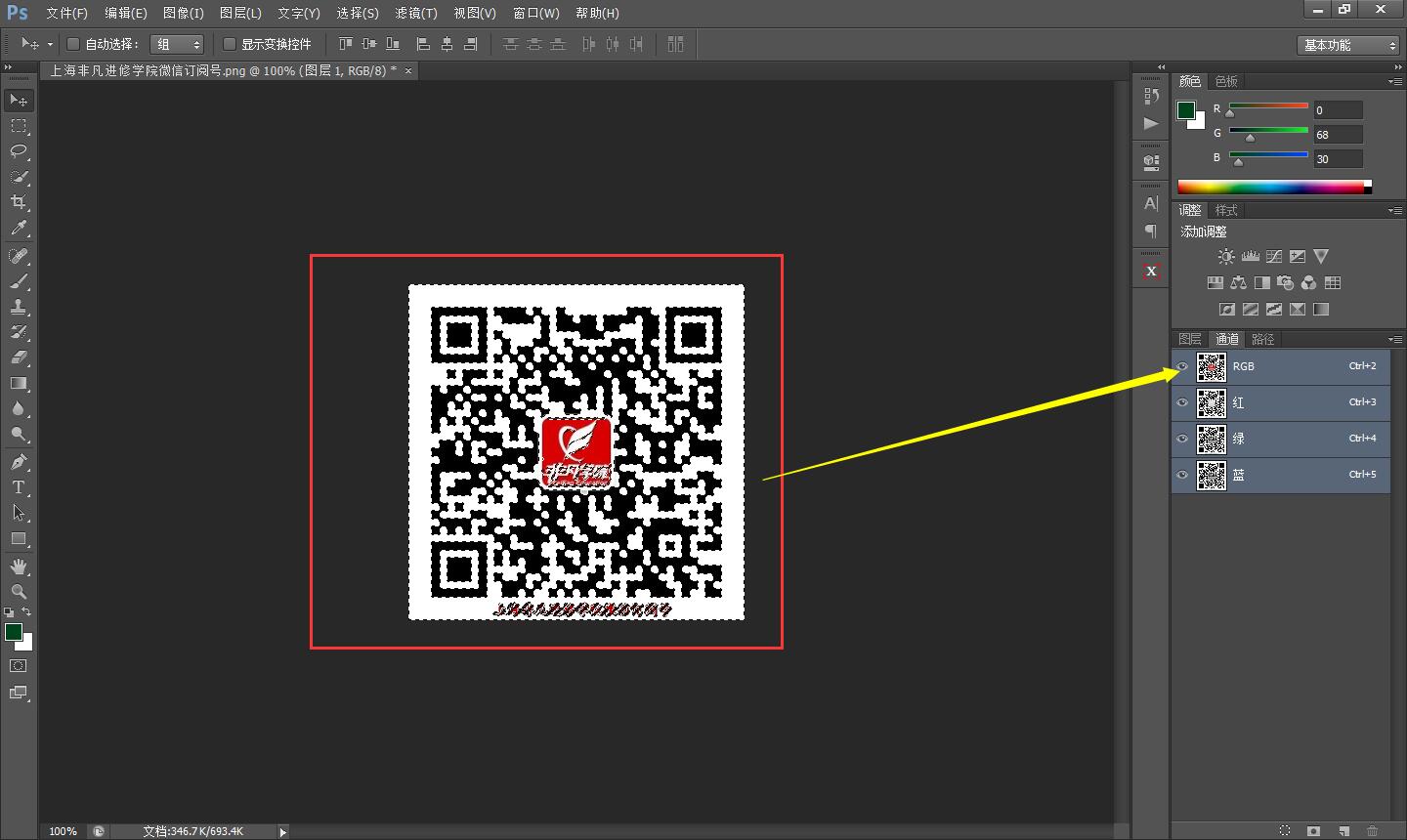
Task: Open the 图像(I) menu
Action: pos(184,13)
